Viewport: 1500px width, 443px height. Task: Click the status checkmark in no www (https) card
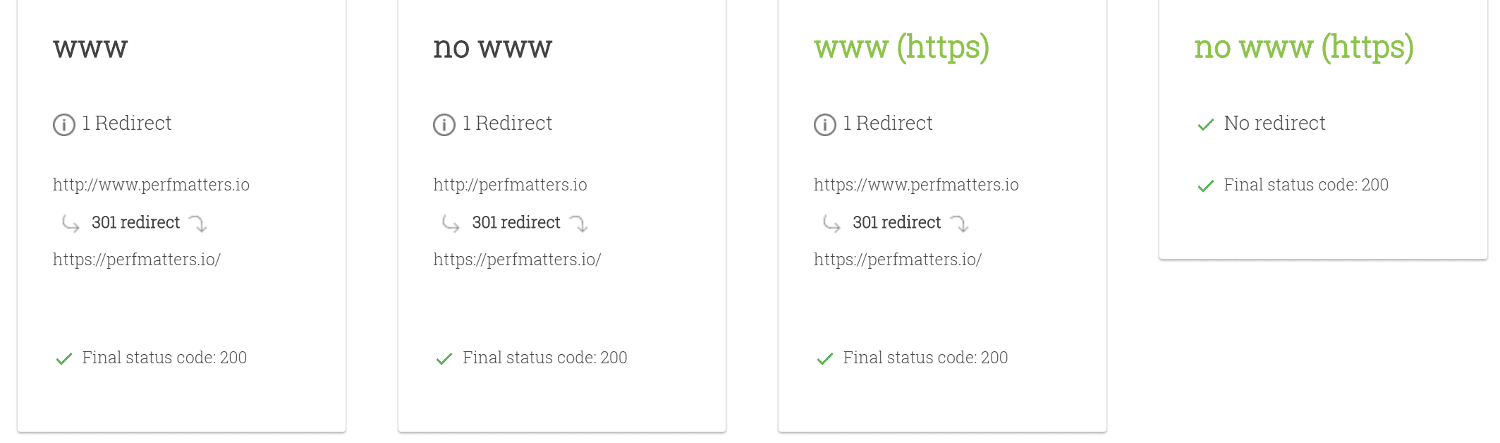1205,186
